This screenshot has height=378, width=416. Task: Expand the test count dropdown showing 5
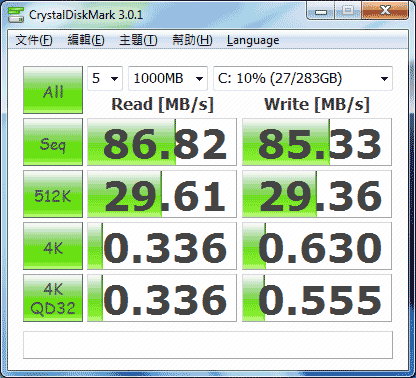tap(105, 78)
